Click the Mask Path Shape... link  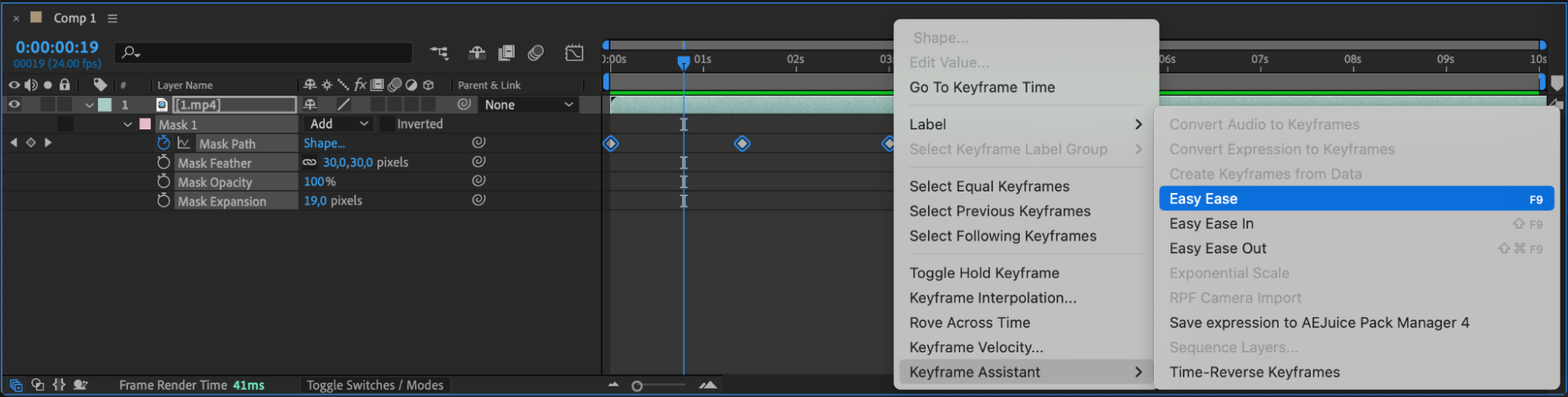pyautogui.click(x=324, y=143)
